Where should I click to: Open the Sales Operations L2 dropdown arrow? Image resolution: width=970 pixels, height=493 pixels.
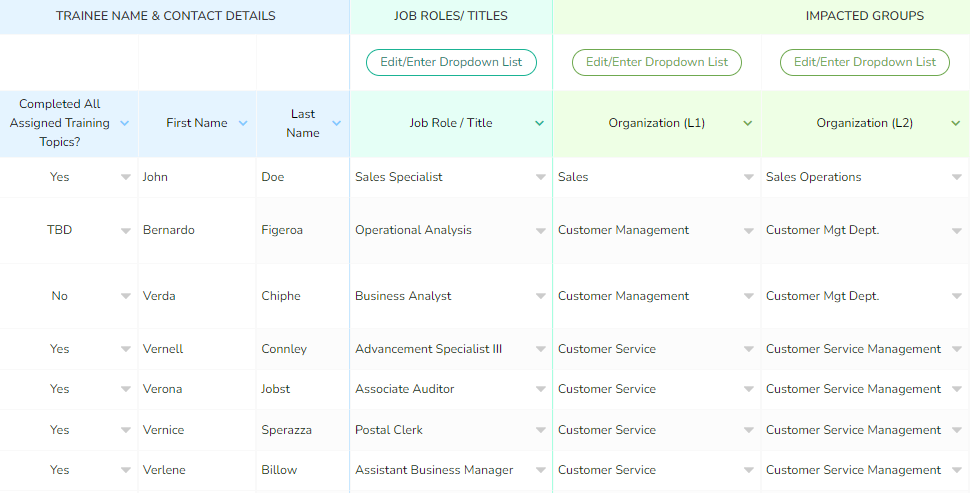click(956, 177)
